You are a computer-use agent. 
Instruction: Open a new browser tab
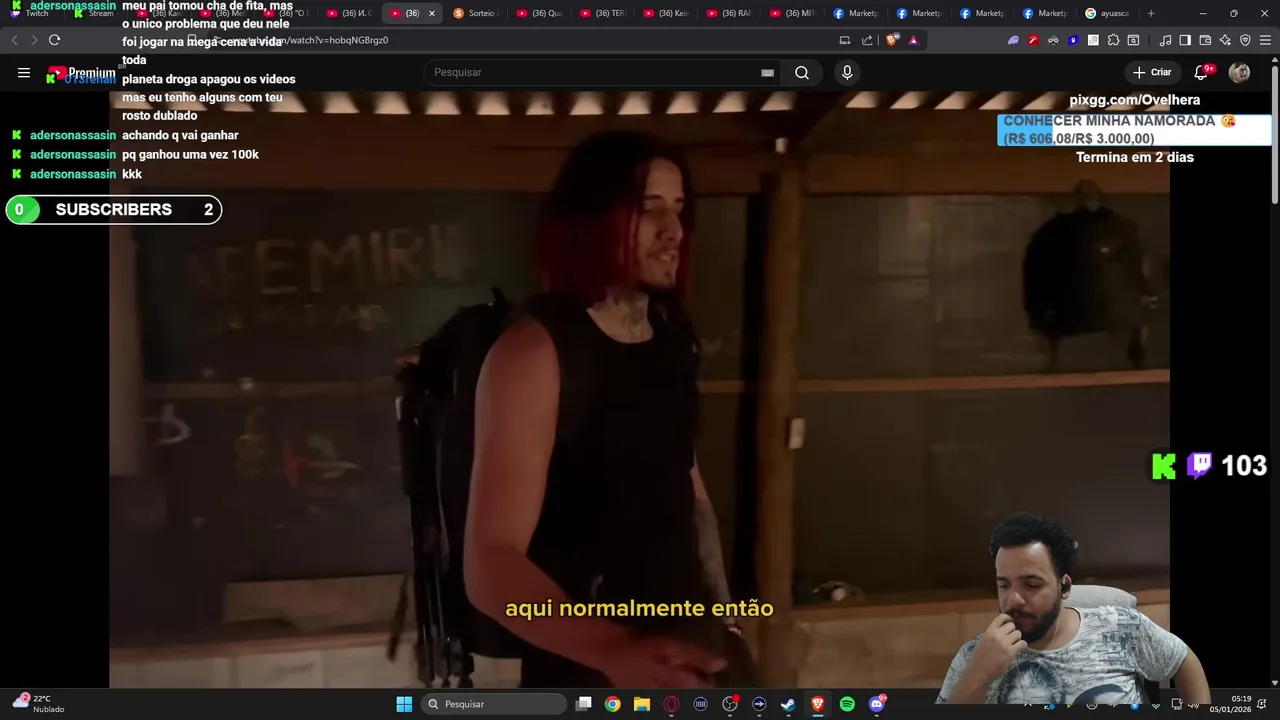[x=1151, y=13]
